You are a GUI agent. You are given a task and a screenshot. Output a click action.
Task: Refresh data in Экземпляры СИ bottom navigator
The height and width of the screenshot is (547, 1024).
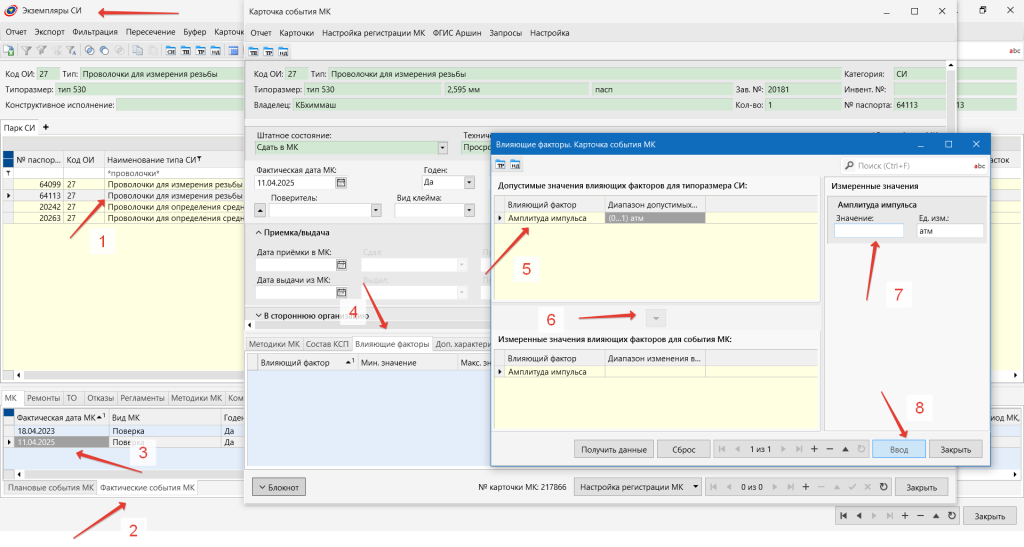(952, 516)
